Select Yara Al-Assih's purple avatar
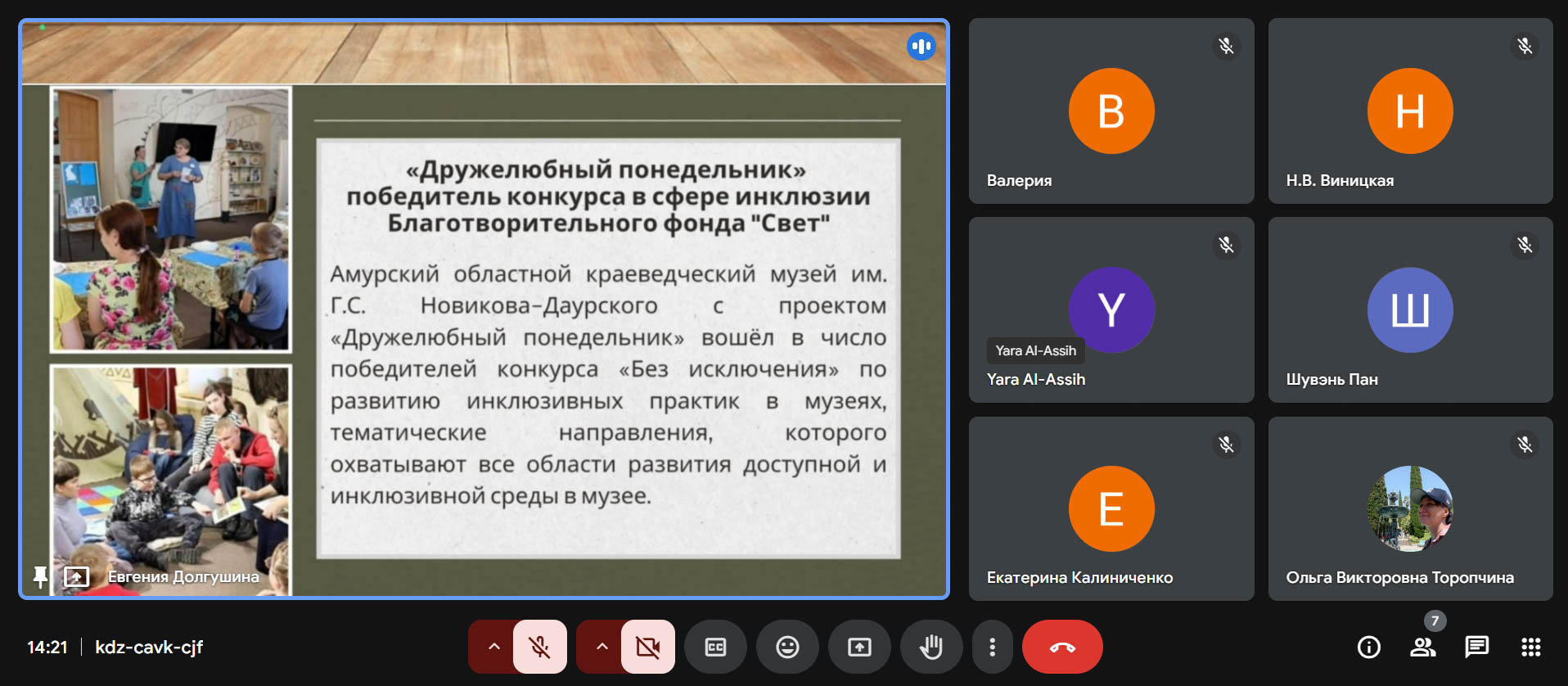This screenshot has height=686, width=1568. 1111,309
